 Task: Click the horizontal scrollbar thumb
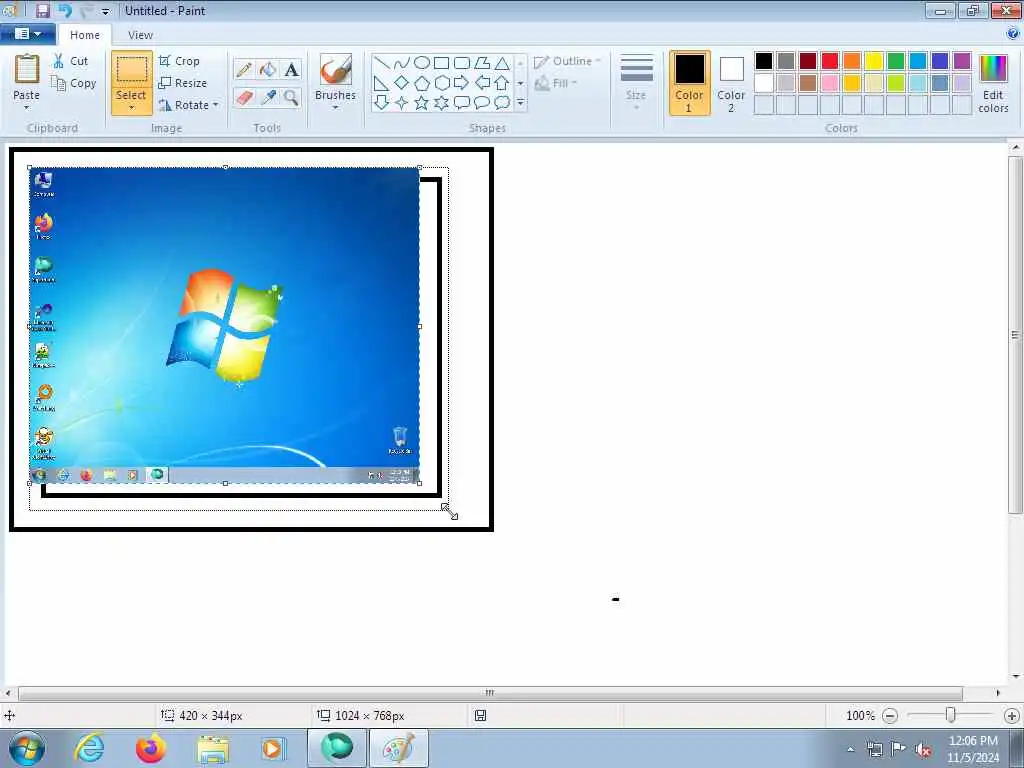pyautogui.click(x=490, y=693)
